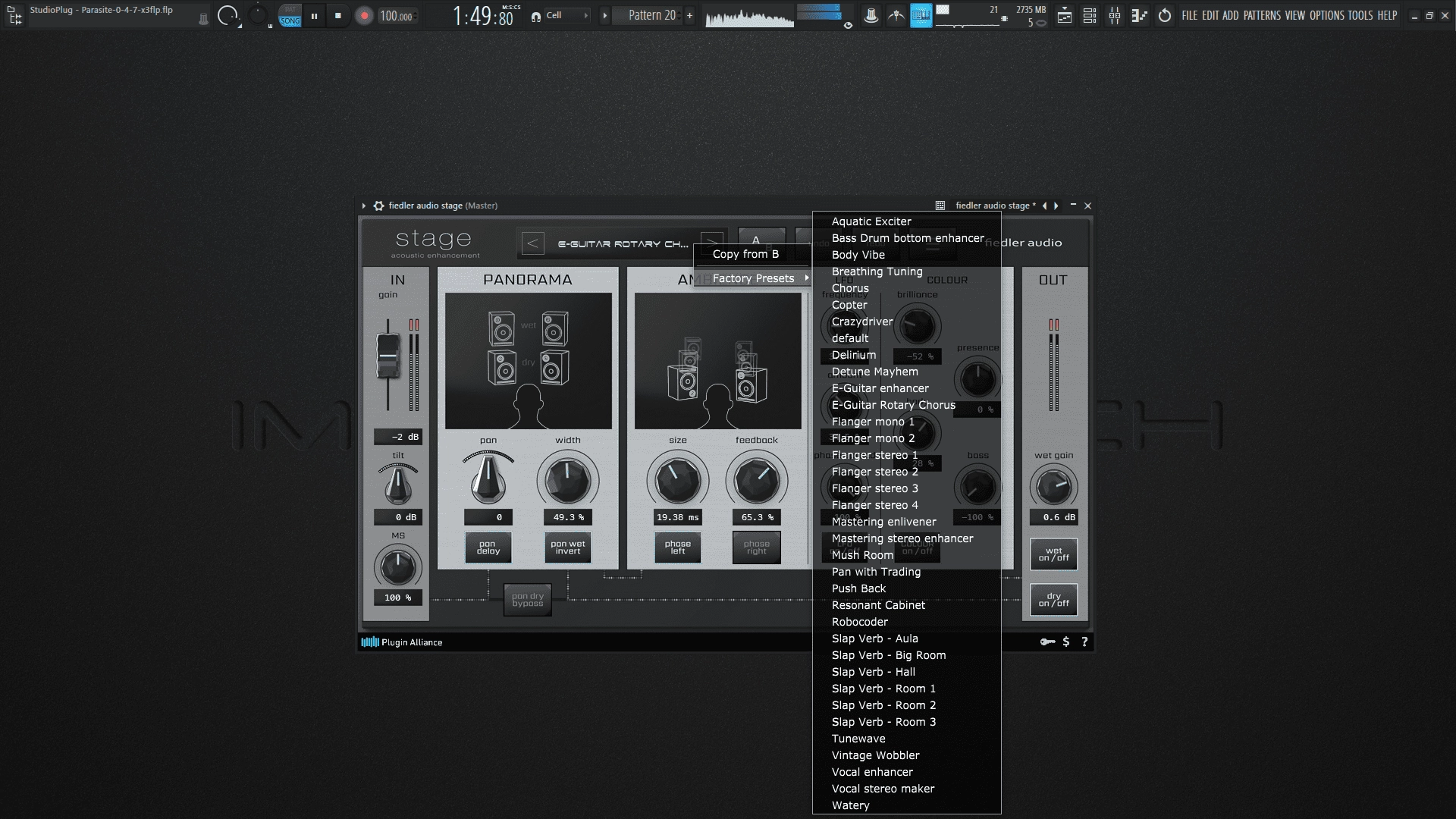Click the MS knob
Screen dimensions: 1456x819
[x=397, y=567]
